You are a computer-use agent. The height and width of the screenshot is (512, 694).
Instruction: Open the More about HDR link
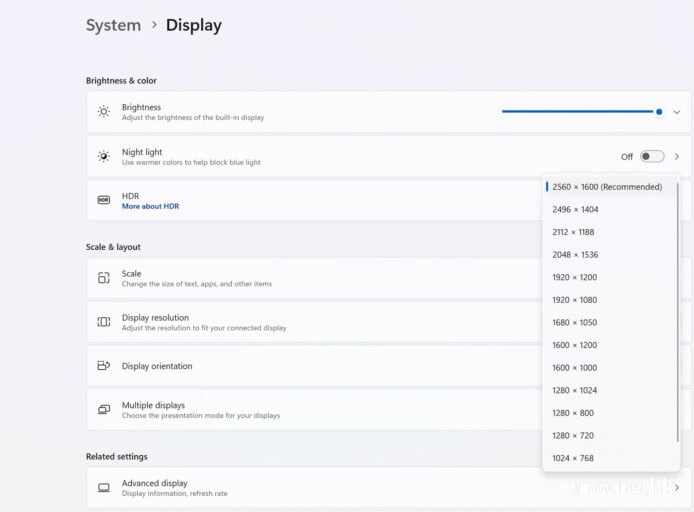[x=150, y=207]
